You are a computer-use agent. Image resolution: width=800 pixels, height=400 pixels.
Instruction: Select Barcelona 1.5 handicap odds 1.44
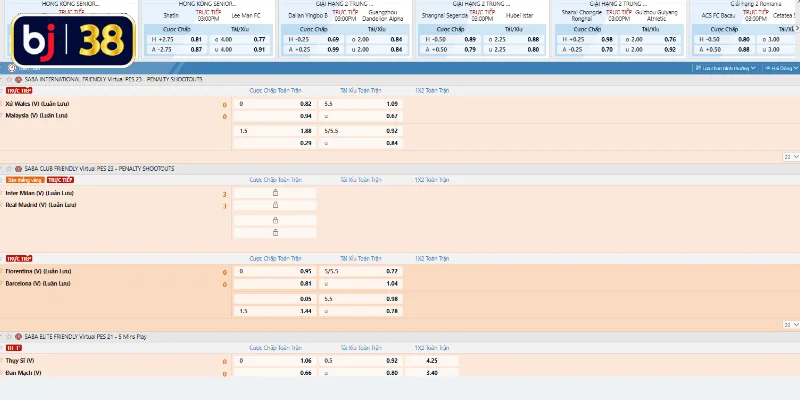coord(274,311)
